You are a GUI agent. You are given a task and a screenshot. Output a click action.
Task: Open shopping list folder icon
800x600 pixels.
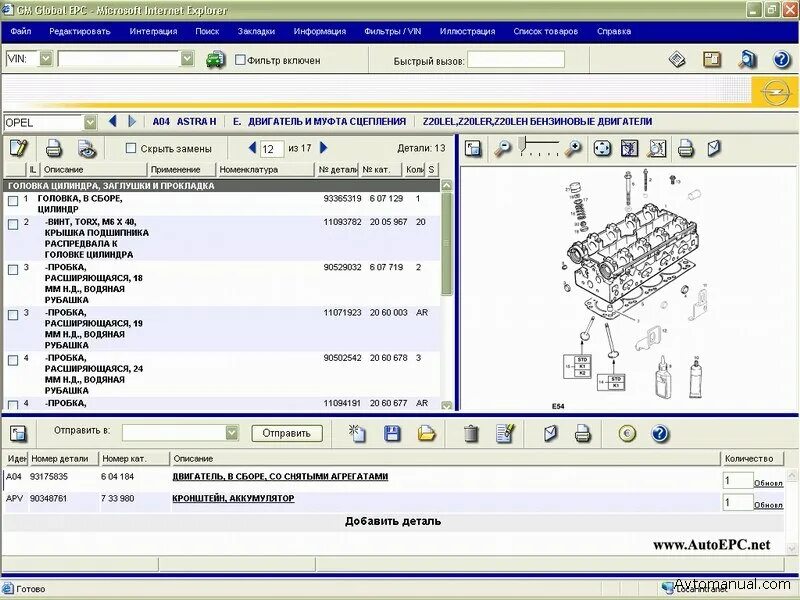point(426,434)
